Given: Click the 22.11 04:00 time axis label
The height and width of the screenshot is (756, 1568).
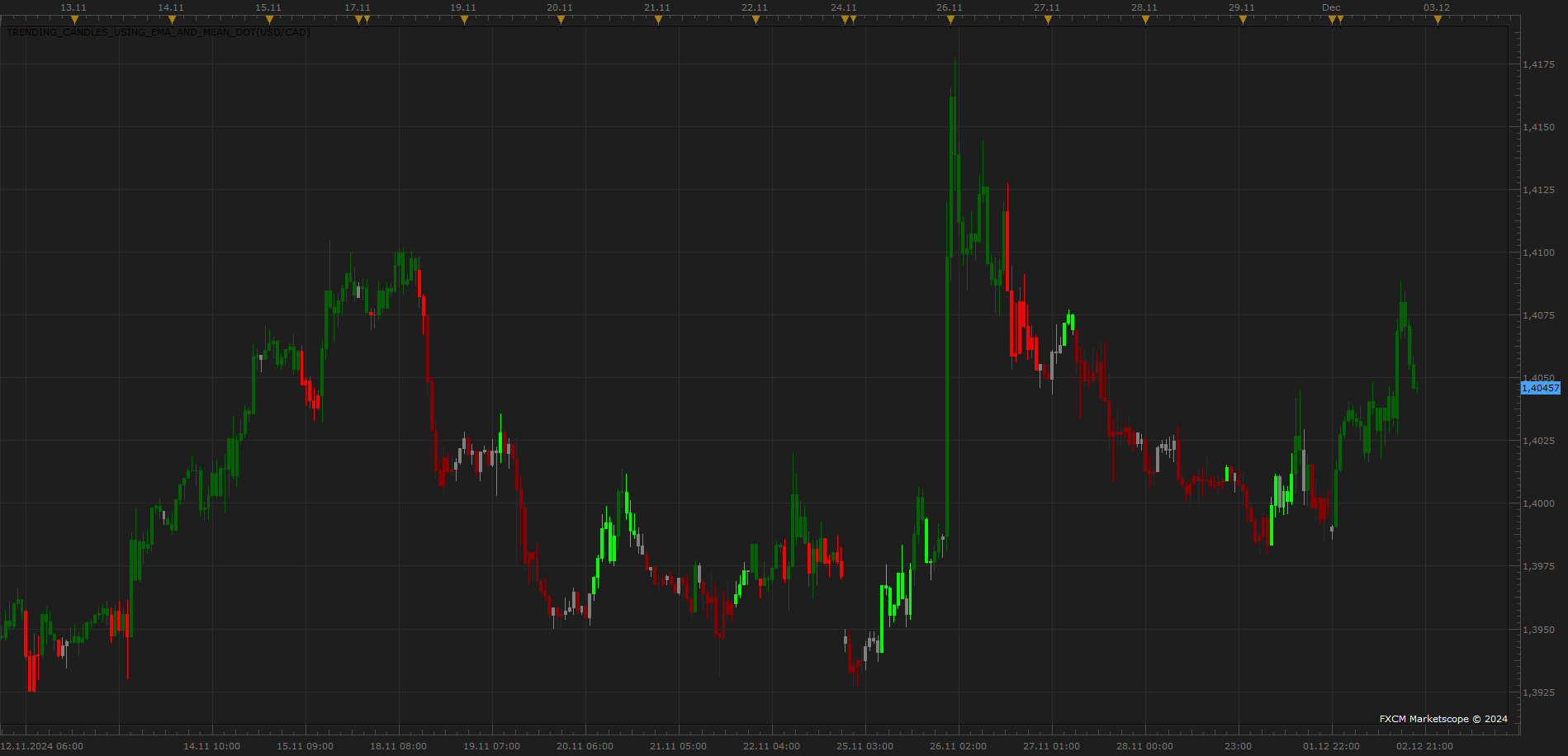Looking at the screenshot, I should pyautogui.click(x=771, y=746).
